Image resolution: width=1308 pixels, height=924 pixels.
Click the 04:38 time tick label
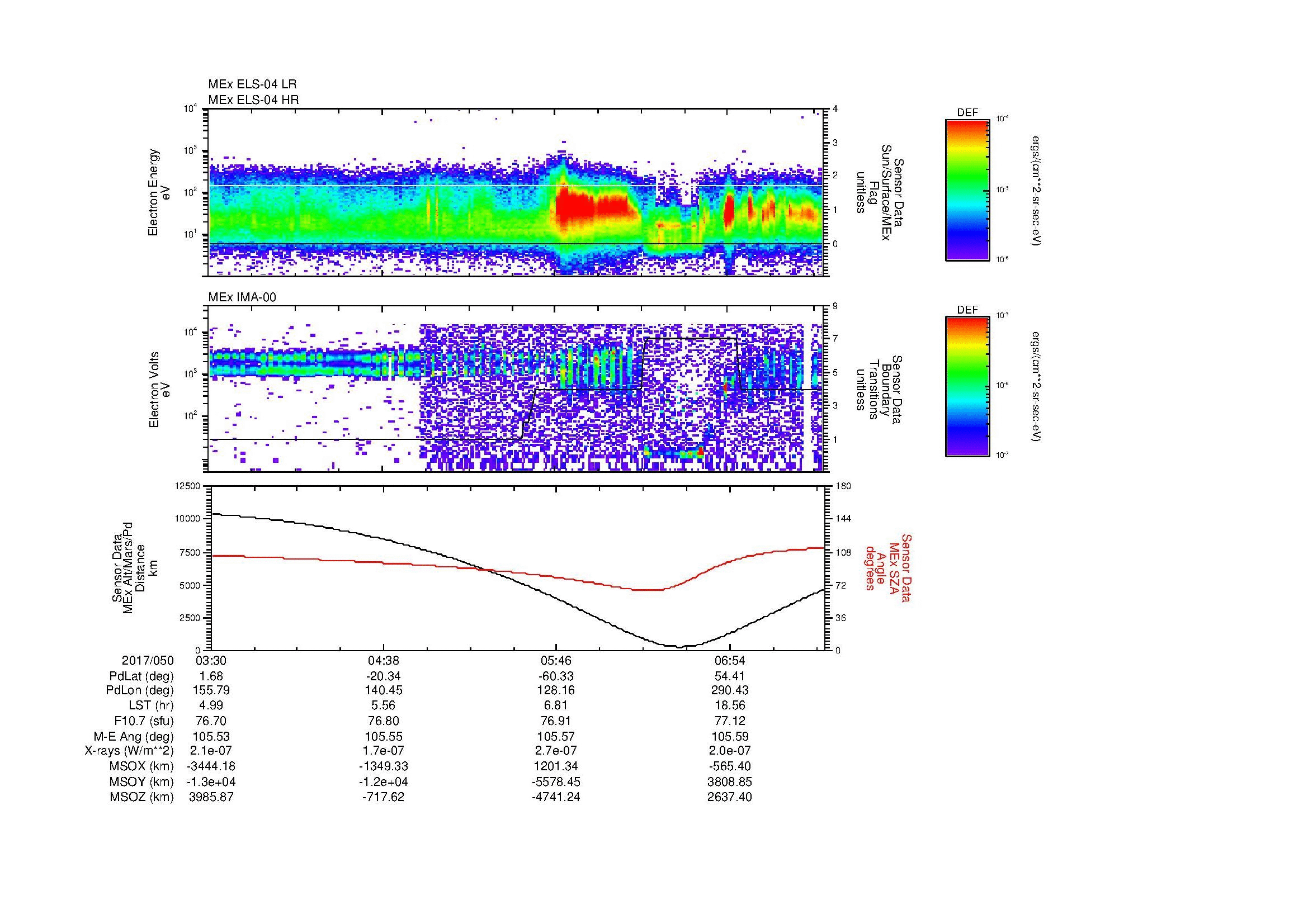[x=384, y=660]
